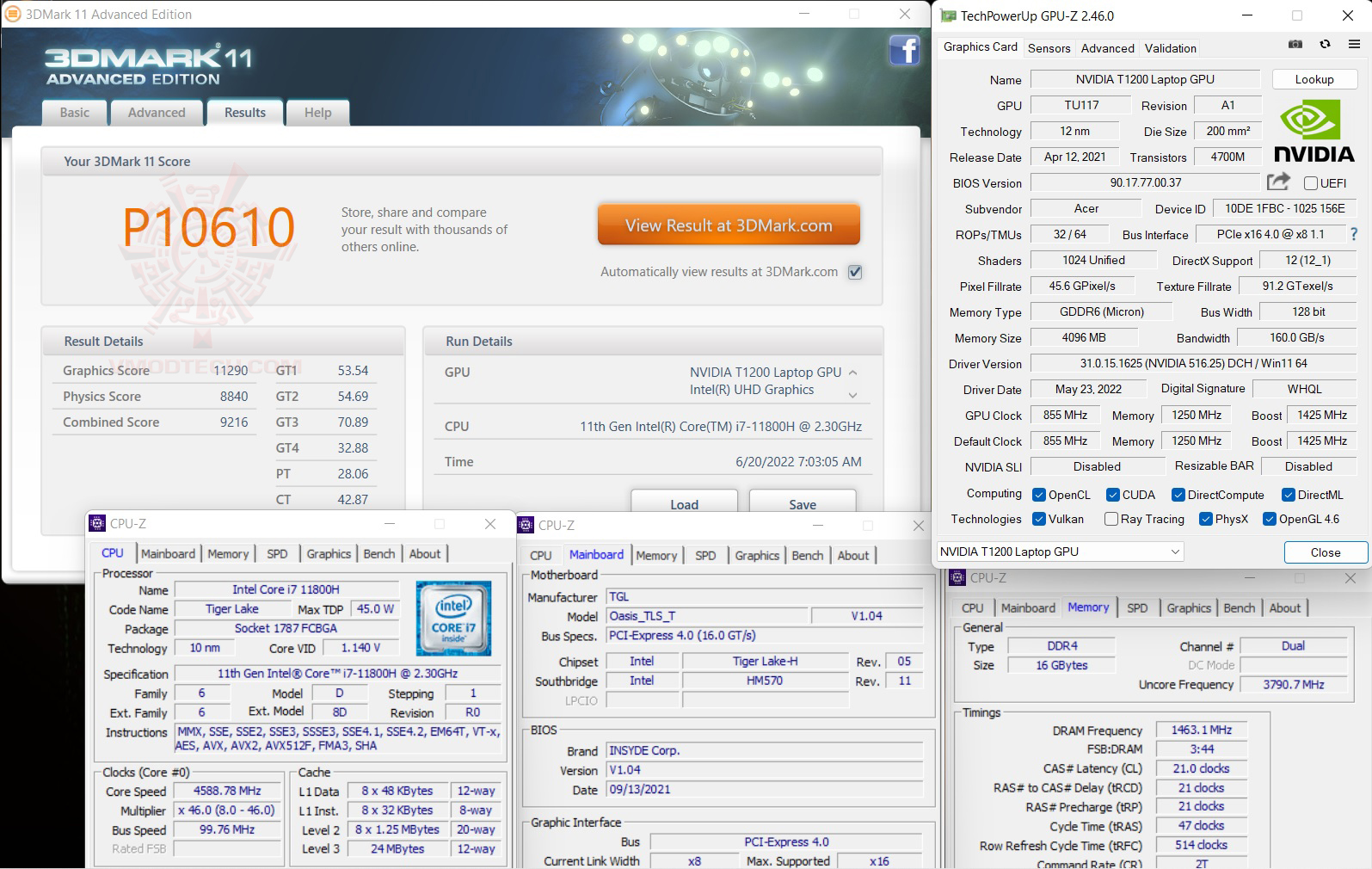
Task: Click the Code Name value Tiger Lake
Action: (231, 609)
